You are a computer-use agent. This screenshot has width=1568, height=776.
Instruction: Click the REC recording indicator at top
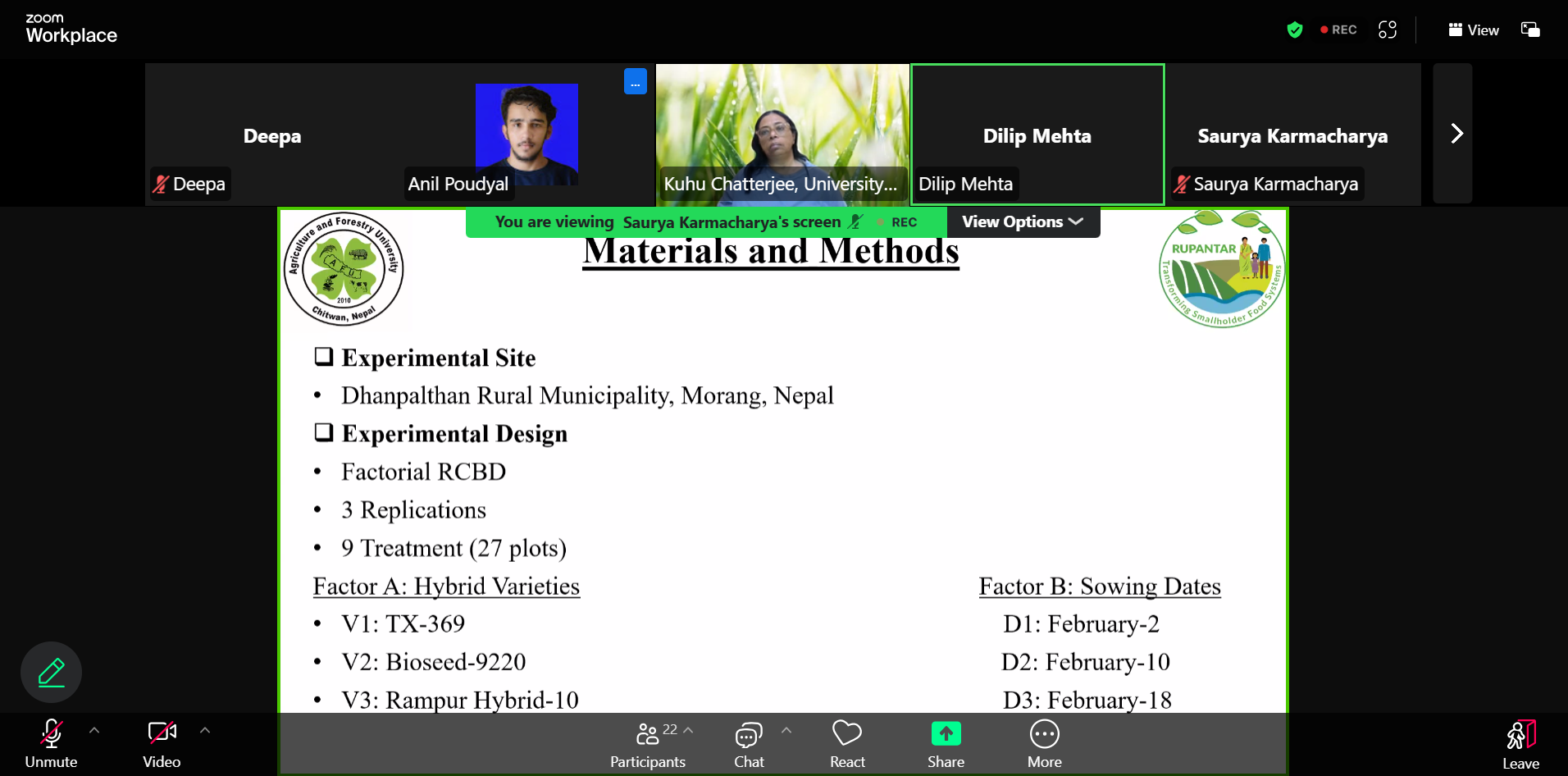pyautogui.click(x=1338, y=30)
